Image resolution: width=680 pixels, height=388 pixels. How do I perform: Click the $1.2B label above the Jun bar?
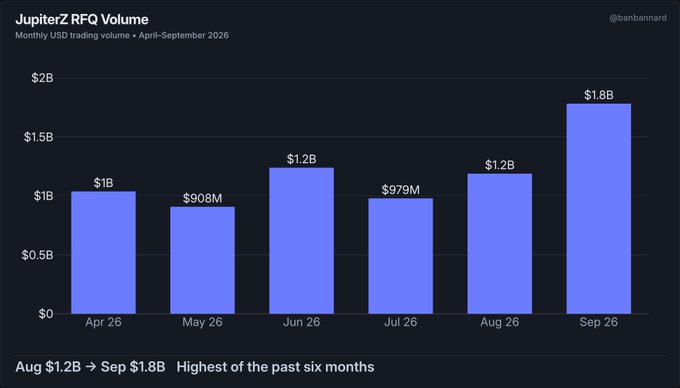(301, 159)
